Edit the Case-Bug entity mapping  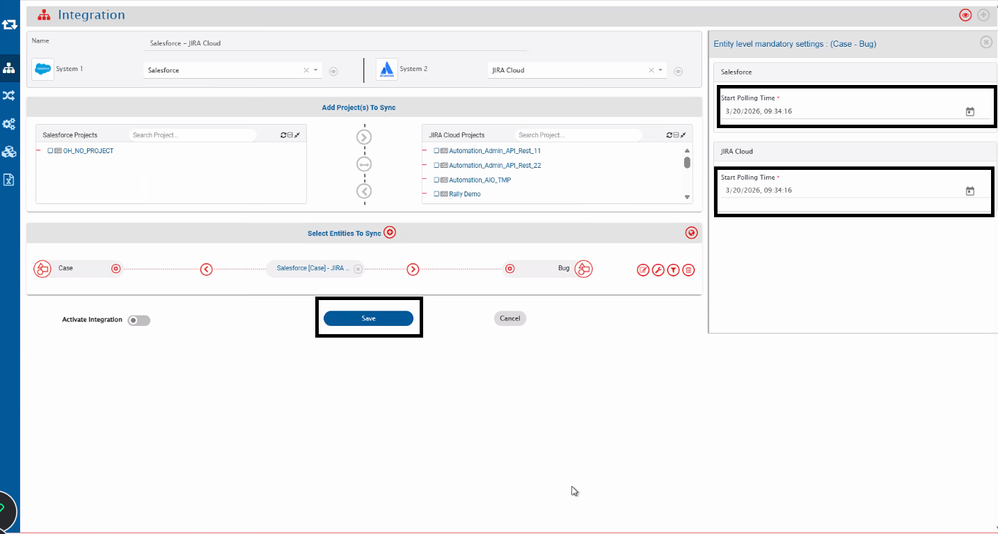pos(643,270)
